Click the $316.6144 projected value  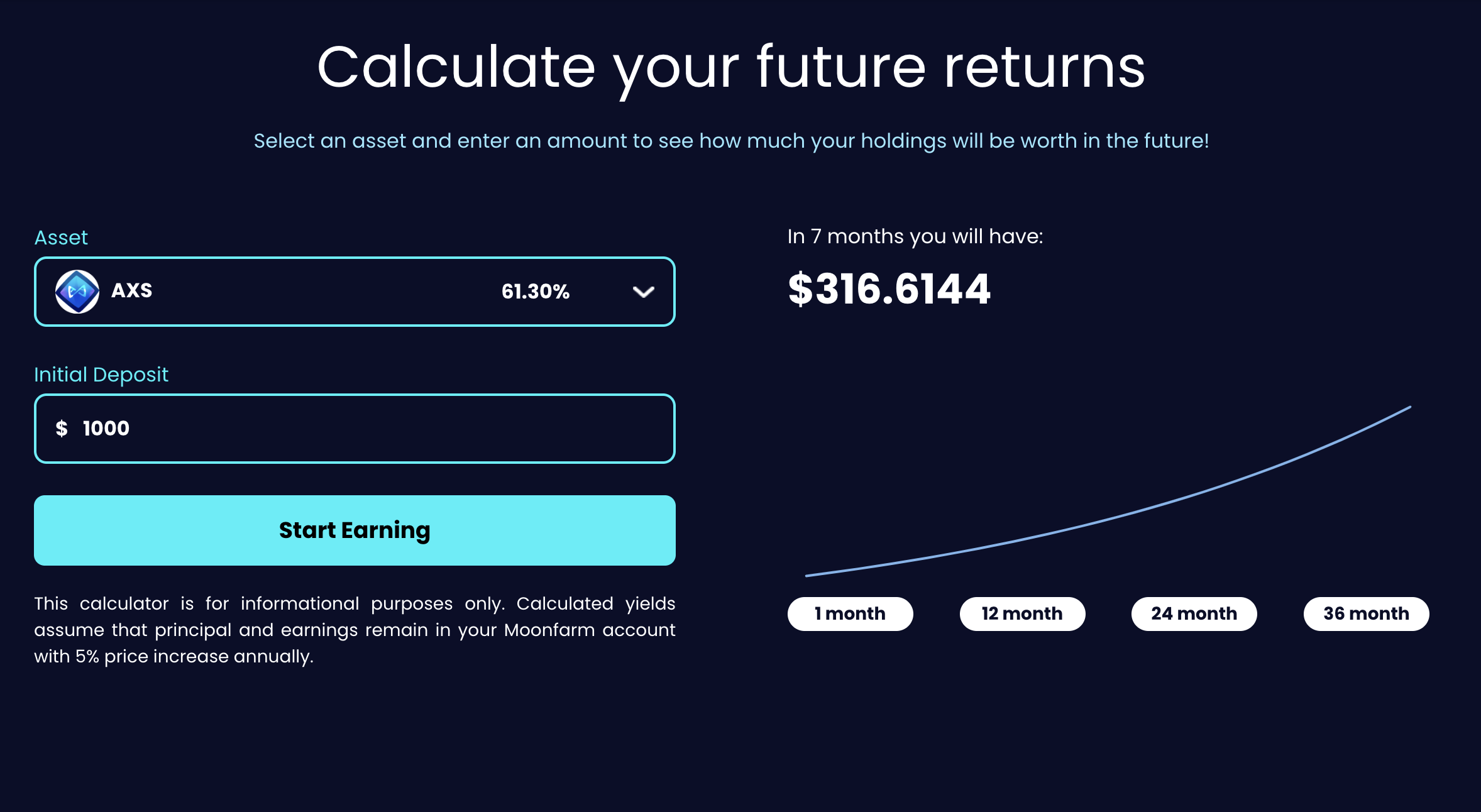[x=889, y=289]
